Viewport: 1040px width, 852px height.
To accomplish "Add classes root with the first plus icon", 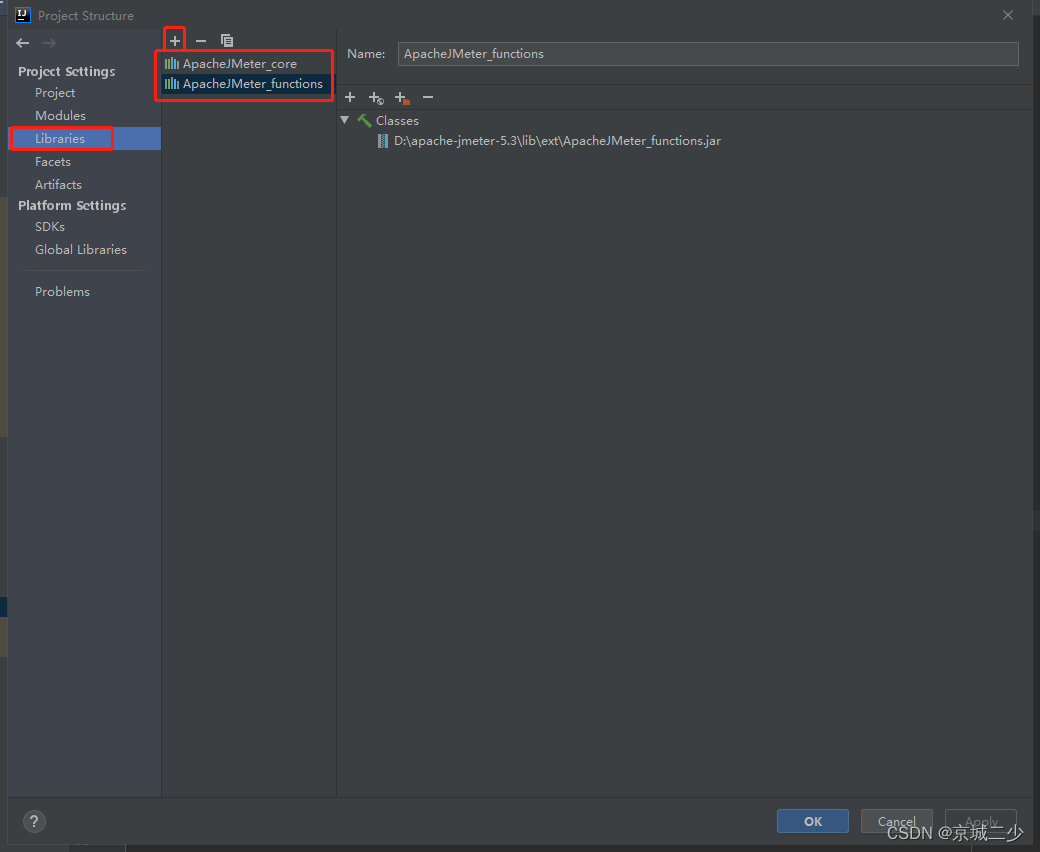I will [350, 97].
